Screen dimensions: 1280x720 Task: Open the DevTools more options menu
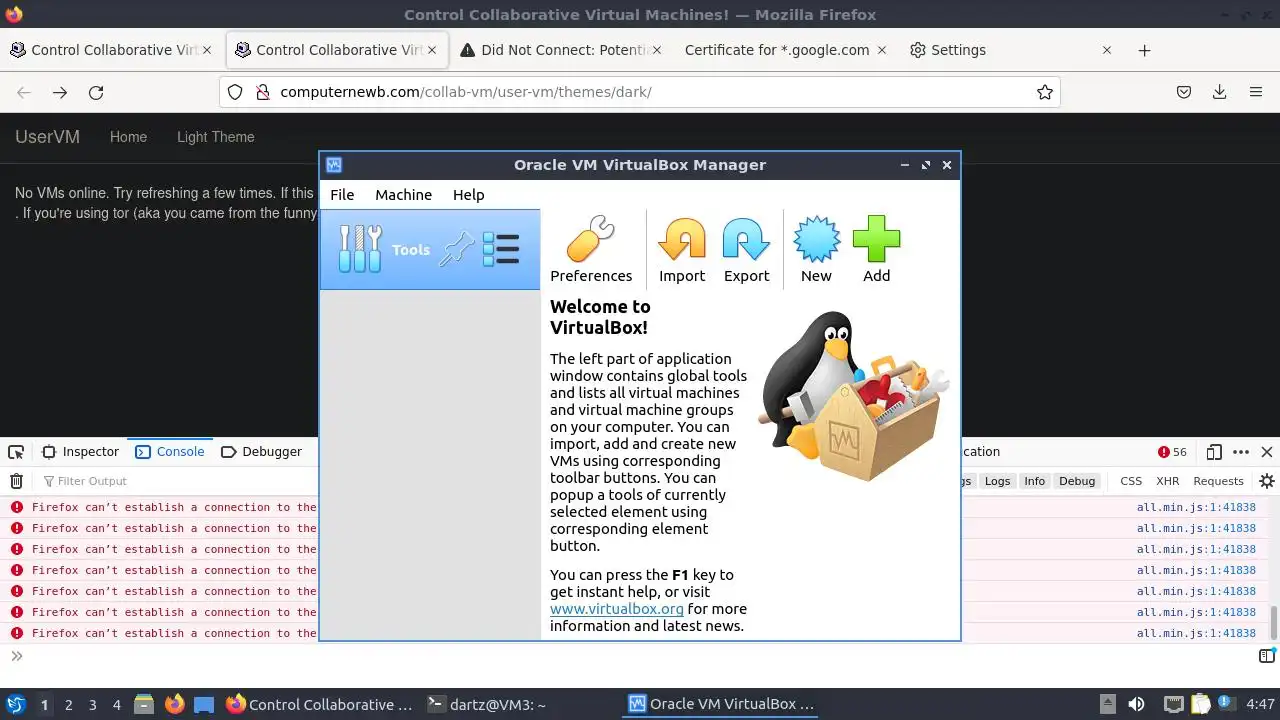(x=1241, y=452)
